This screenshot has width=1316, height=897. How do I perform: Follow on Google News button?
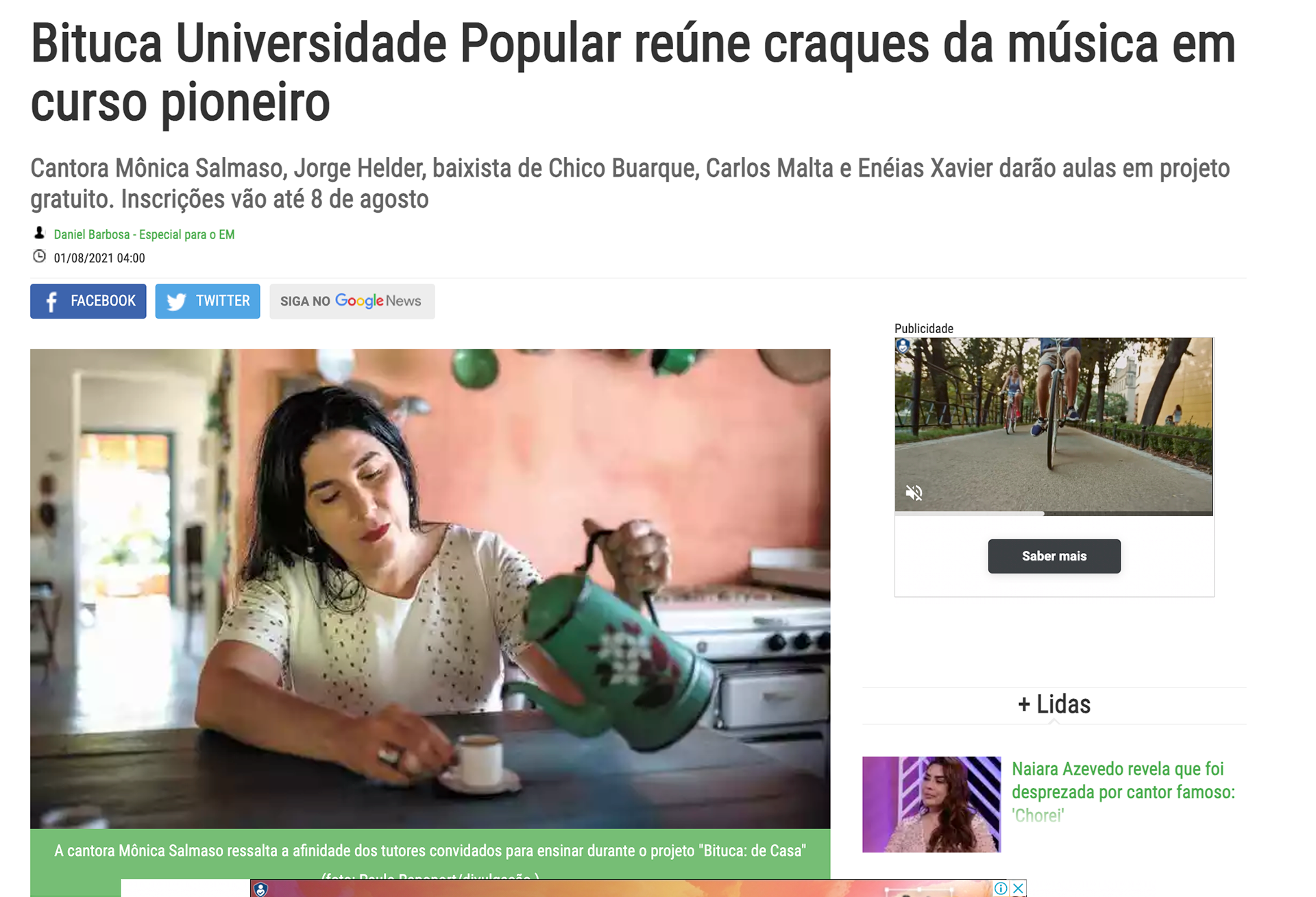[352, 301]
